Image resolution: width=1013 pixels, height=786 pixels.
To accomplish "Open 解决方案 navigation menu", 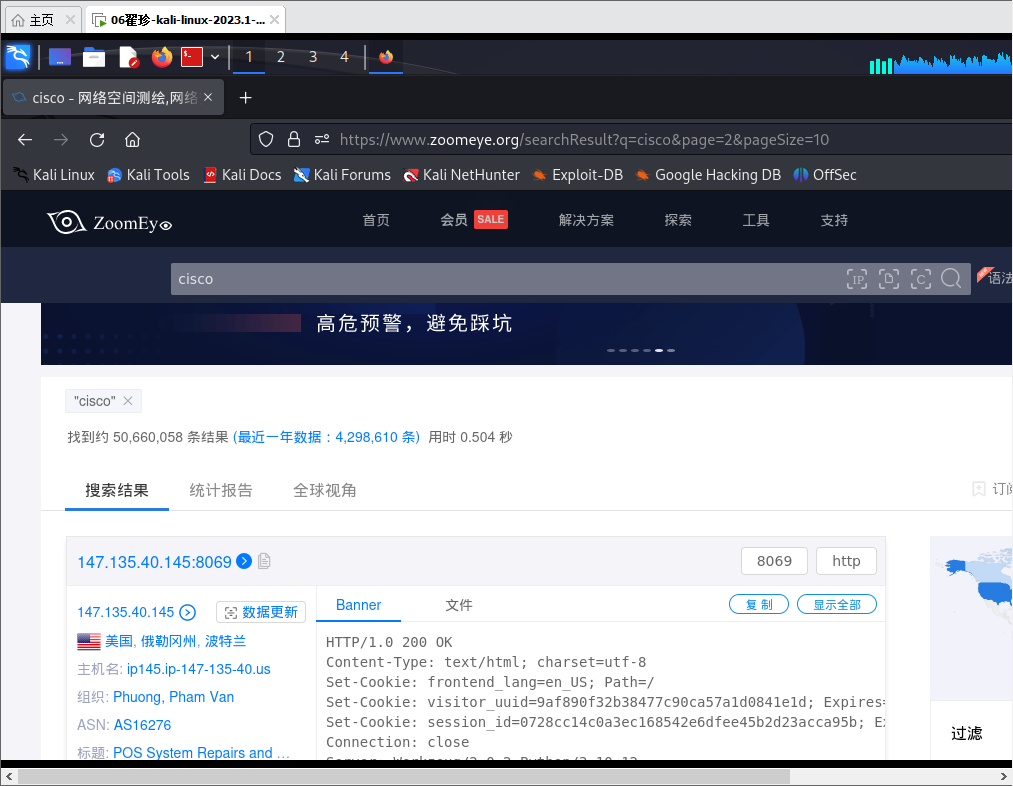I will 586,220.
